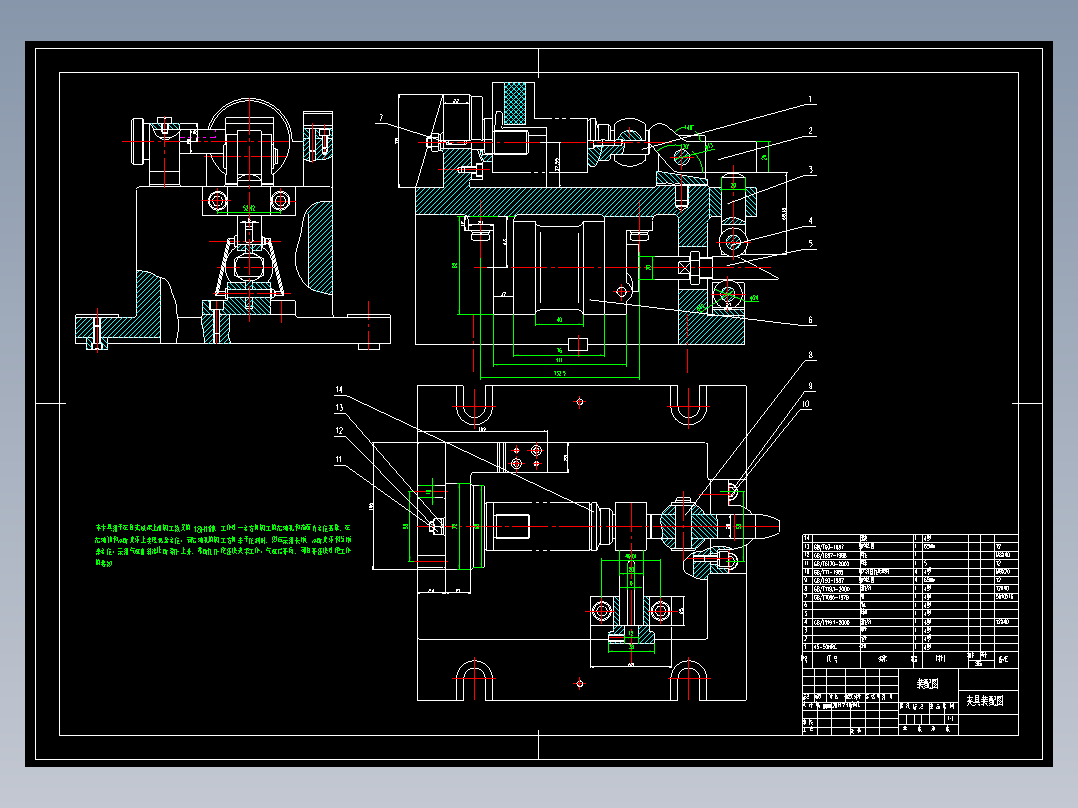Image resolution: width=1078 pixels, height=808 pixels.
Task: Click the title '夹具装配图' in title block
Action: click(984, 701)
